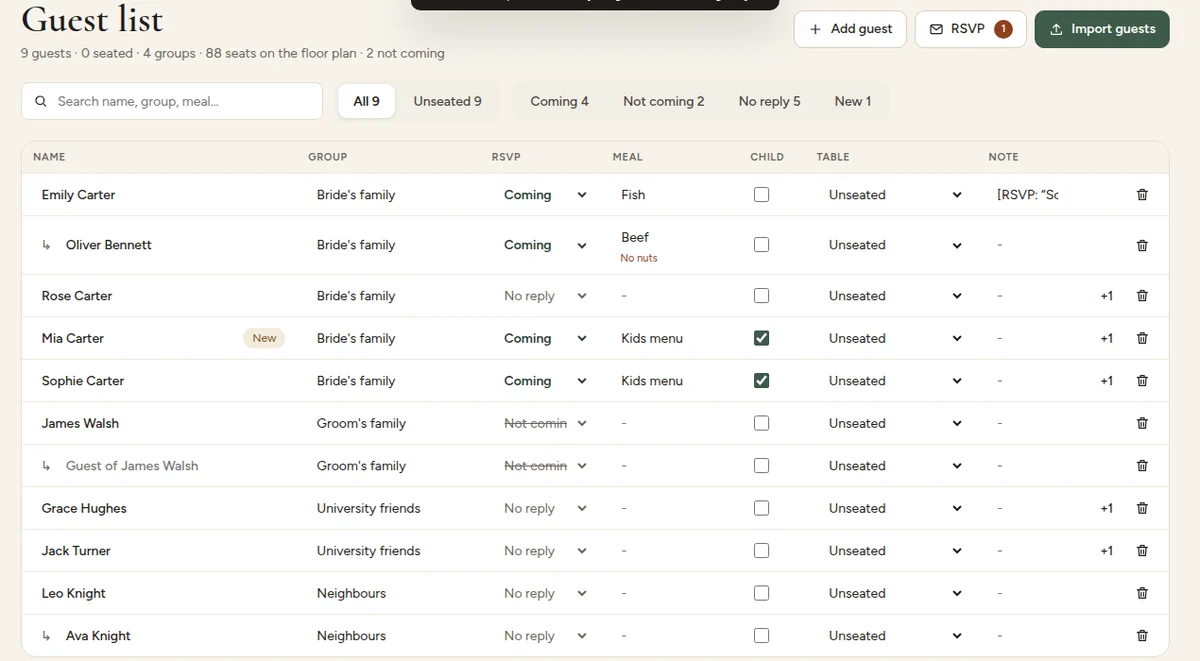Tick the child checkbox for Oliver Bennett
This screenshot has height=661, width=1200.
pyautogui.click(x=761, y=245)
